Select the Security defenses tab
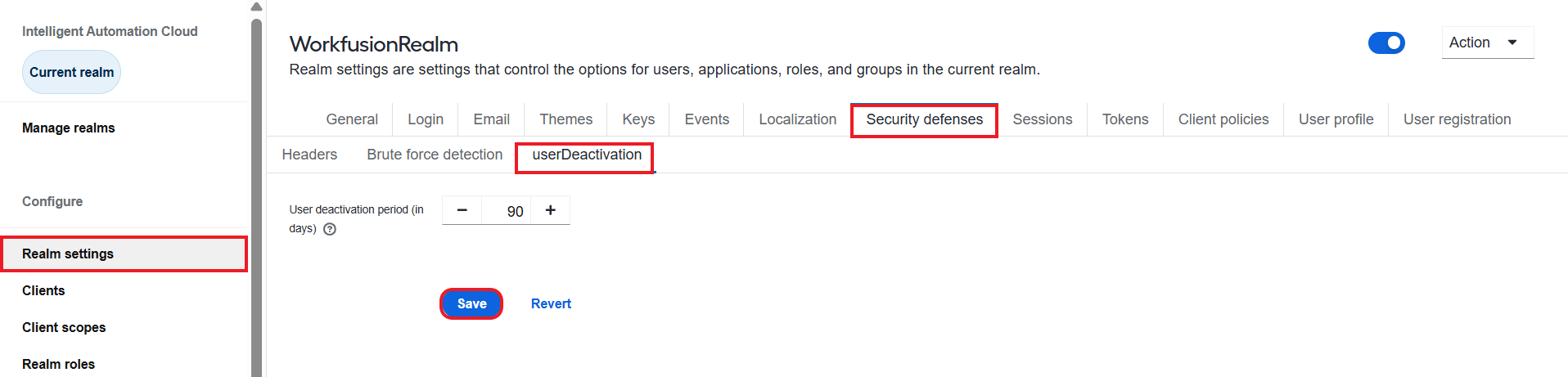Viewport: 1568px width, 377px height. (x=924, y=119)
